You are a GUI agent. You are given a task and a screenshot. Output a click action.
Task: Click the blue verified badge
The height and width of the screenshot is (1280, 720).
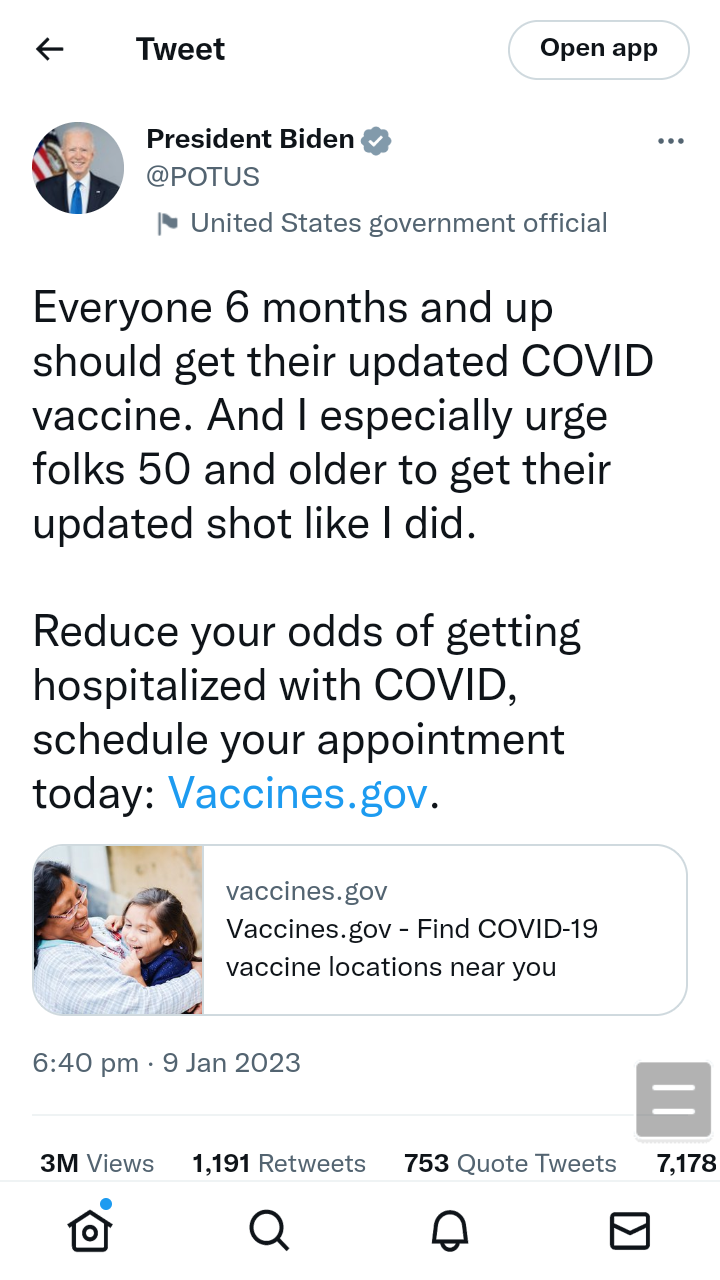376,140
